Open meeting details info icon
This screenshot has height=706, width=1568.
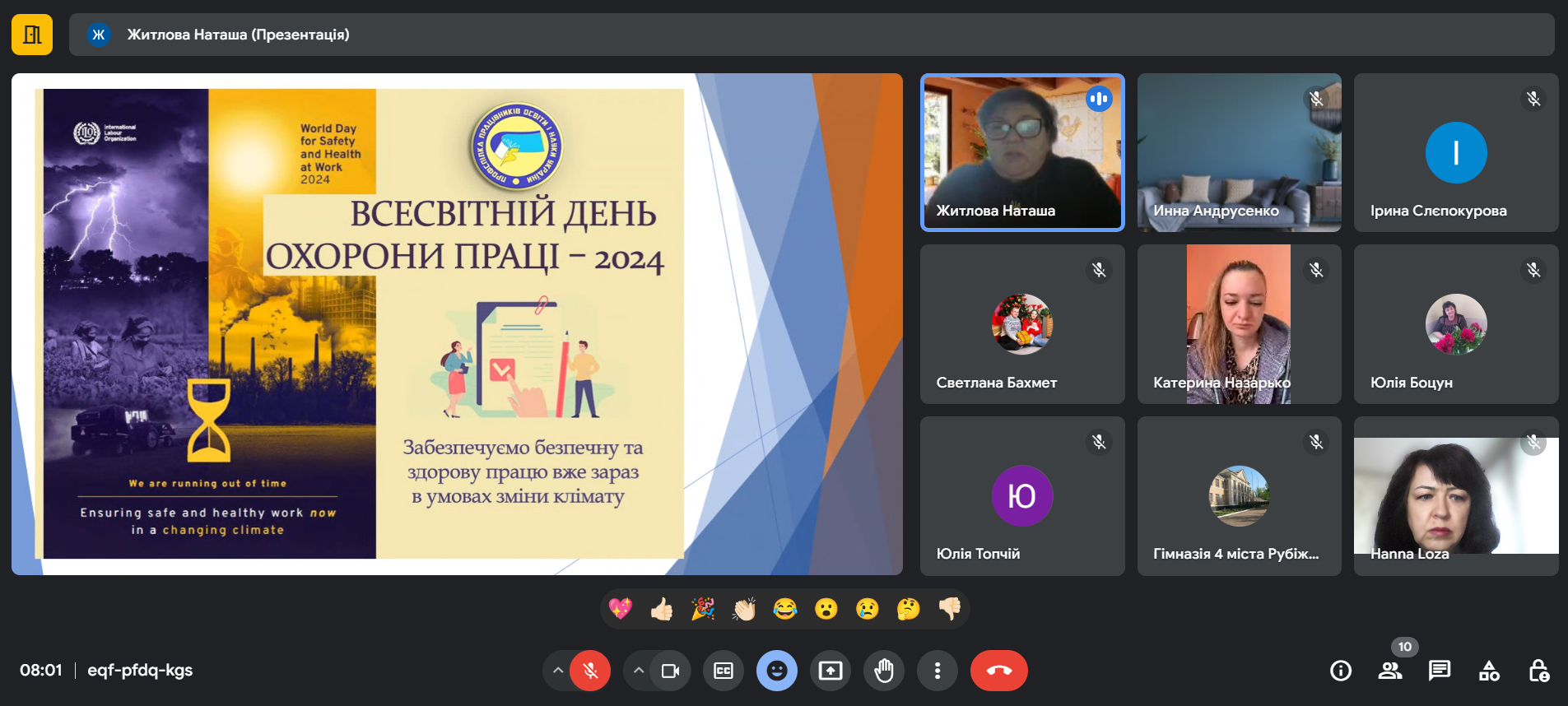(1341, 671)
